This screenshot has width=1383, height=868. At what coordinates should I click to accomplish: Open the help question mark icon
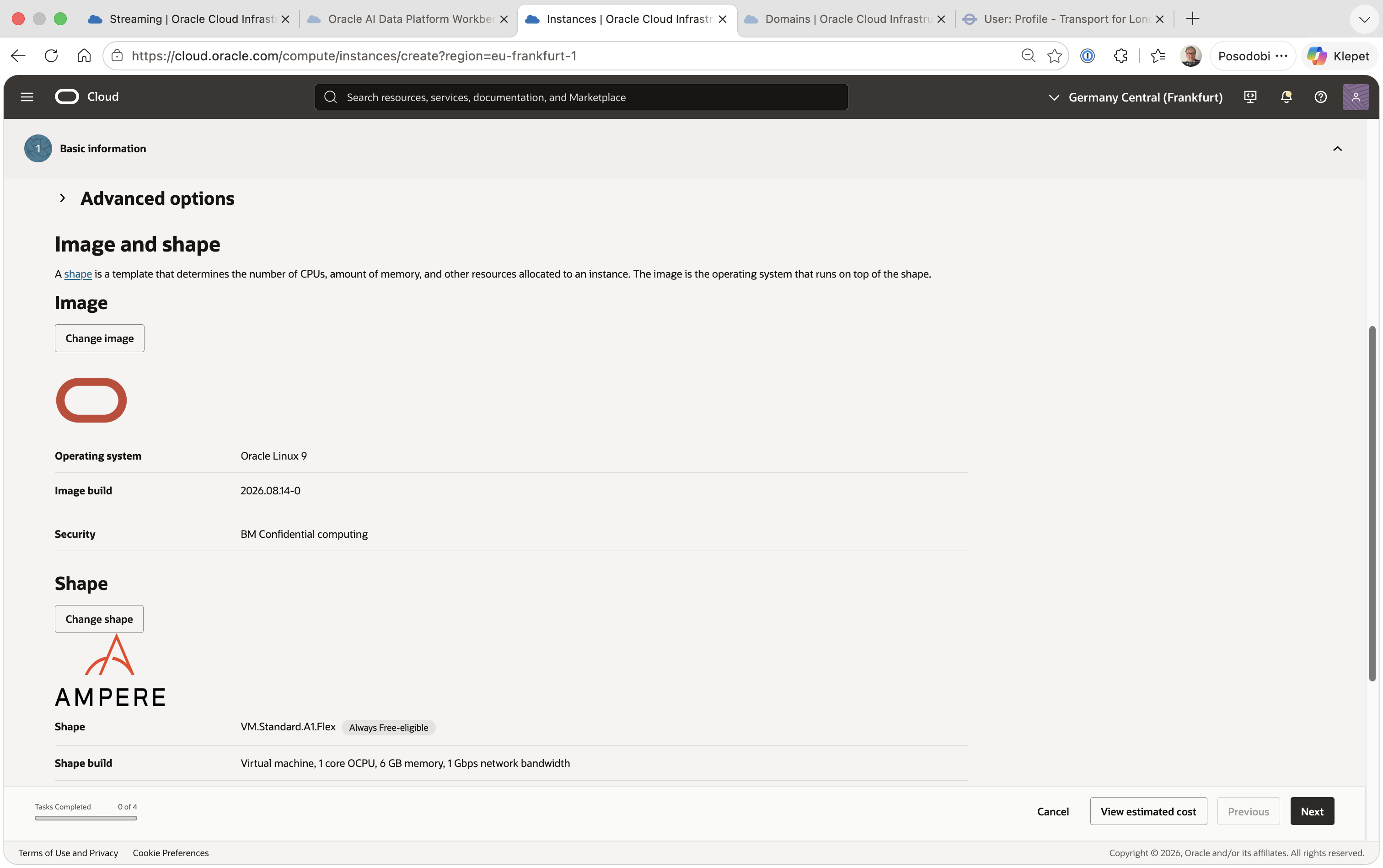[x=1320, y=97]
